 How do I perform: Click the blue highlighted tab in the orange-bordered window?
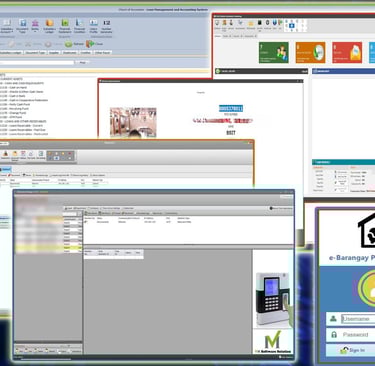pos(6,170)
